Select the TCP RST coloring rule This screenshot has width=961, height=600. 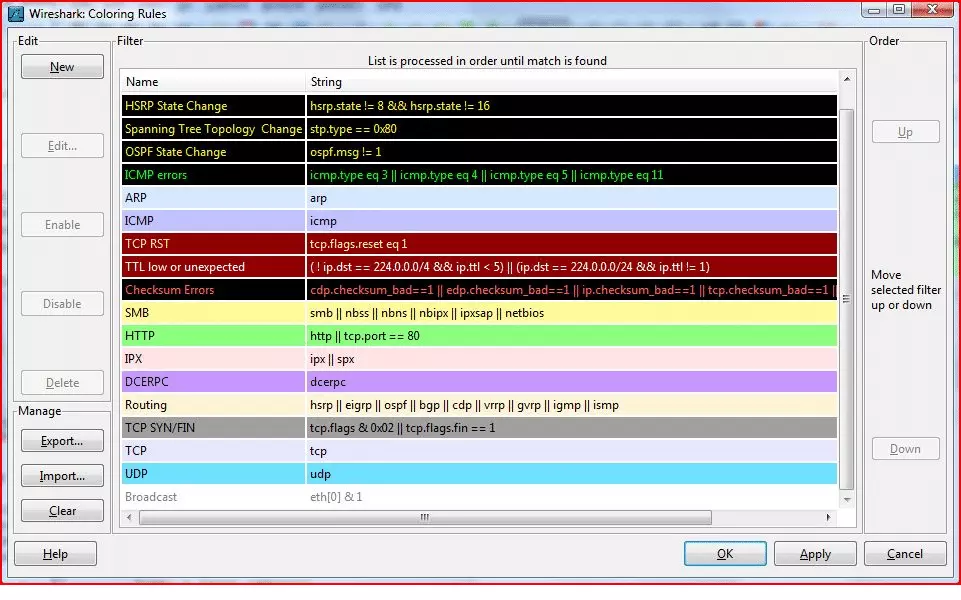click(x=180, y=243)
